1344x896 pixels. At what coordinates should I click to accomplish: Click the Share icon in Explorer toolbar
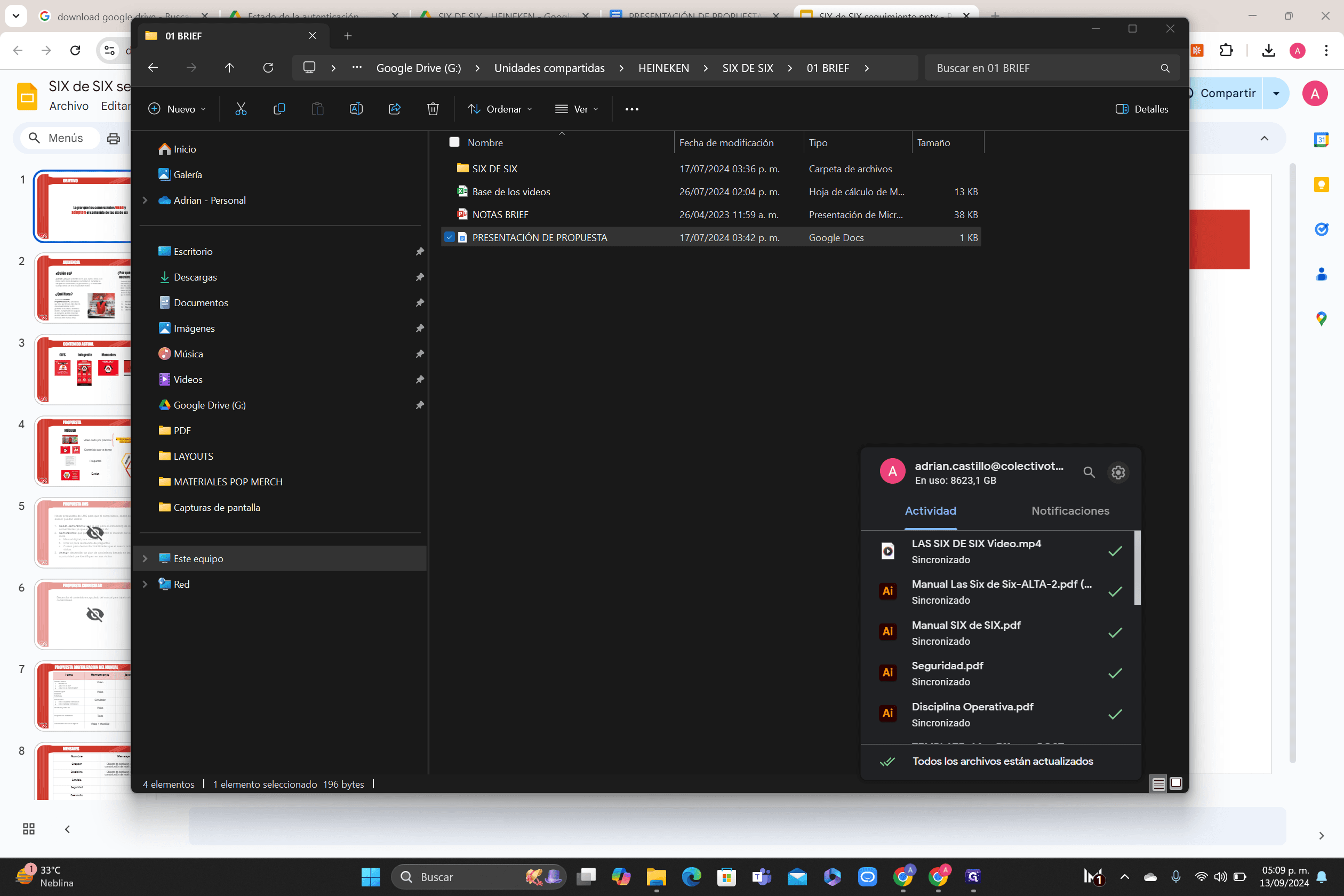click(394, 109)
